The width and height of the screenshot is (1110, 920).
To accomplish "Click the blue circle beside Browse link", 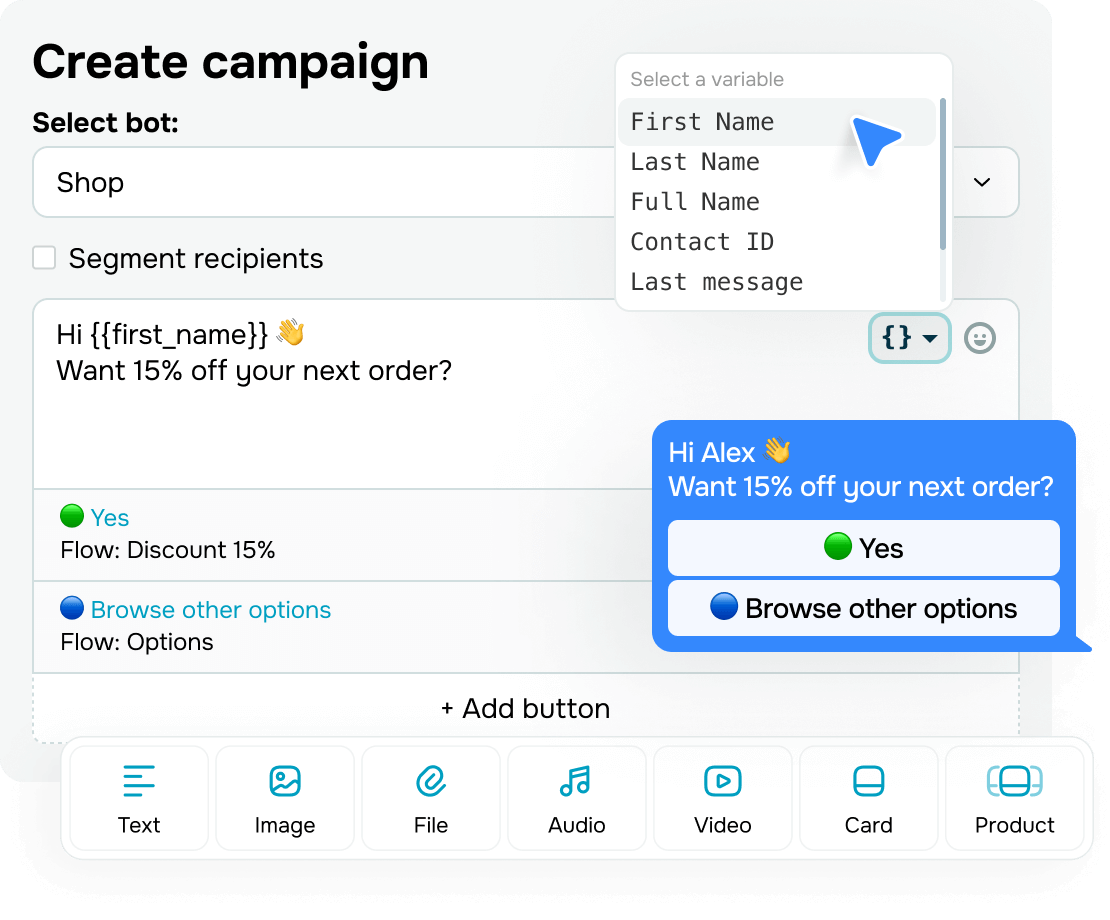I will click(x=71, y=608).
